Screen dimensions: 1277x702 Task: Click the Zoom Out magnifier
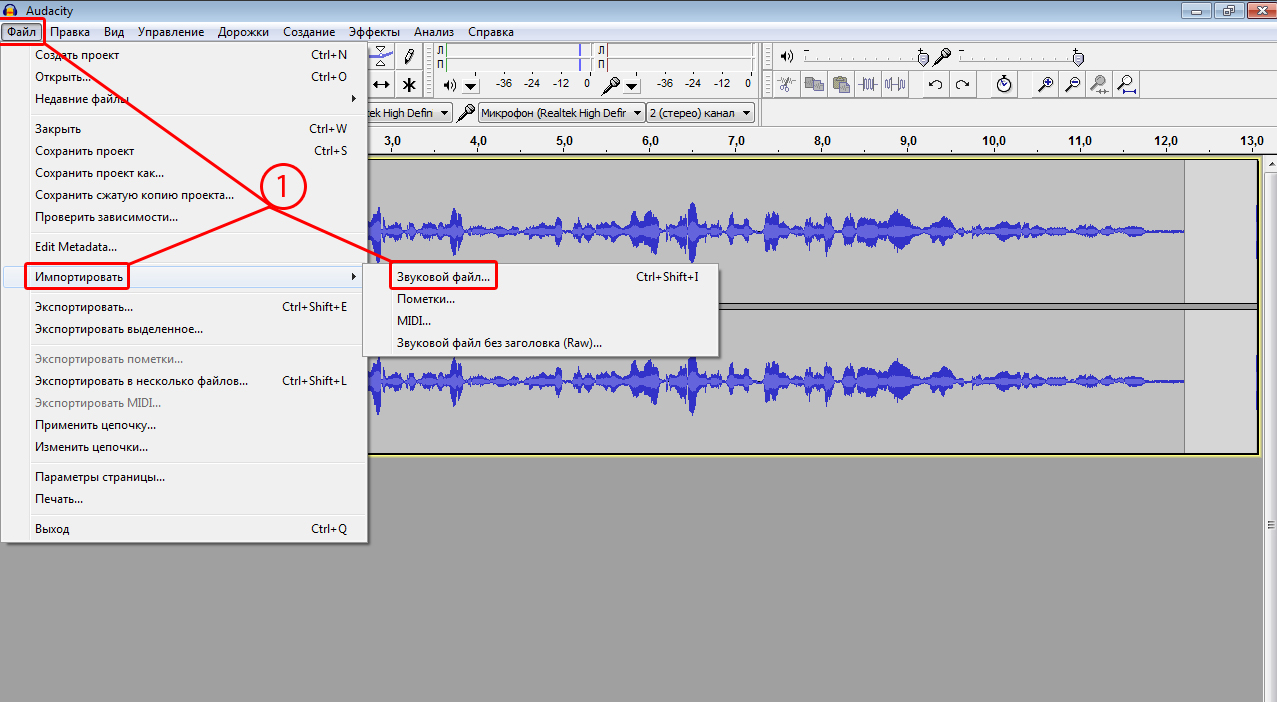tap(1072, 84)
